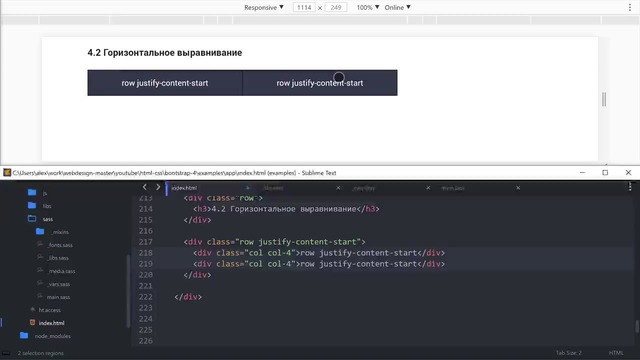Click the ht.access gear file icon

pyautogui.click(x=32, y=310)
